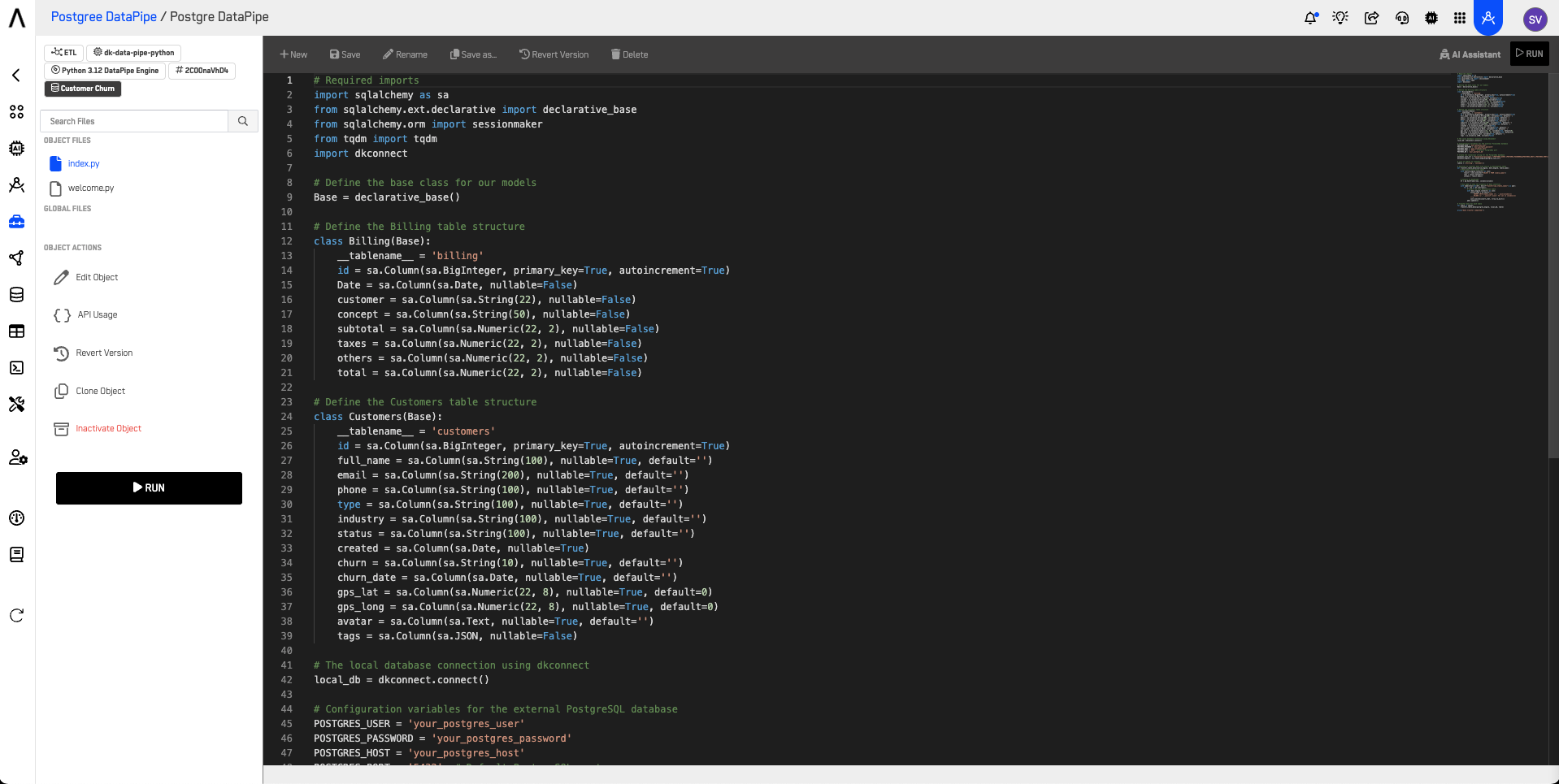Open the connected-nodes graph sidebar icon

(16, 258)
